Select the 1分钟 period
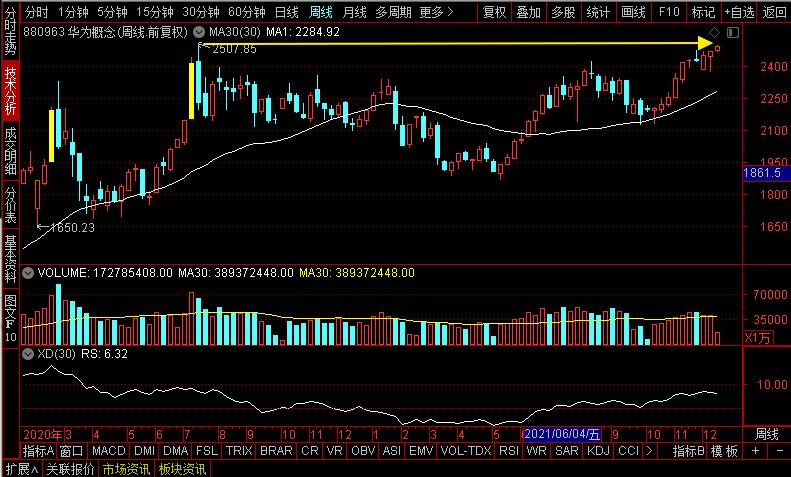The width and height of the screenshot is (791, 477). [73, 12]
